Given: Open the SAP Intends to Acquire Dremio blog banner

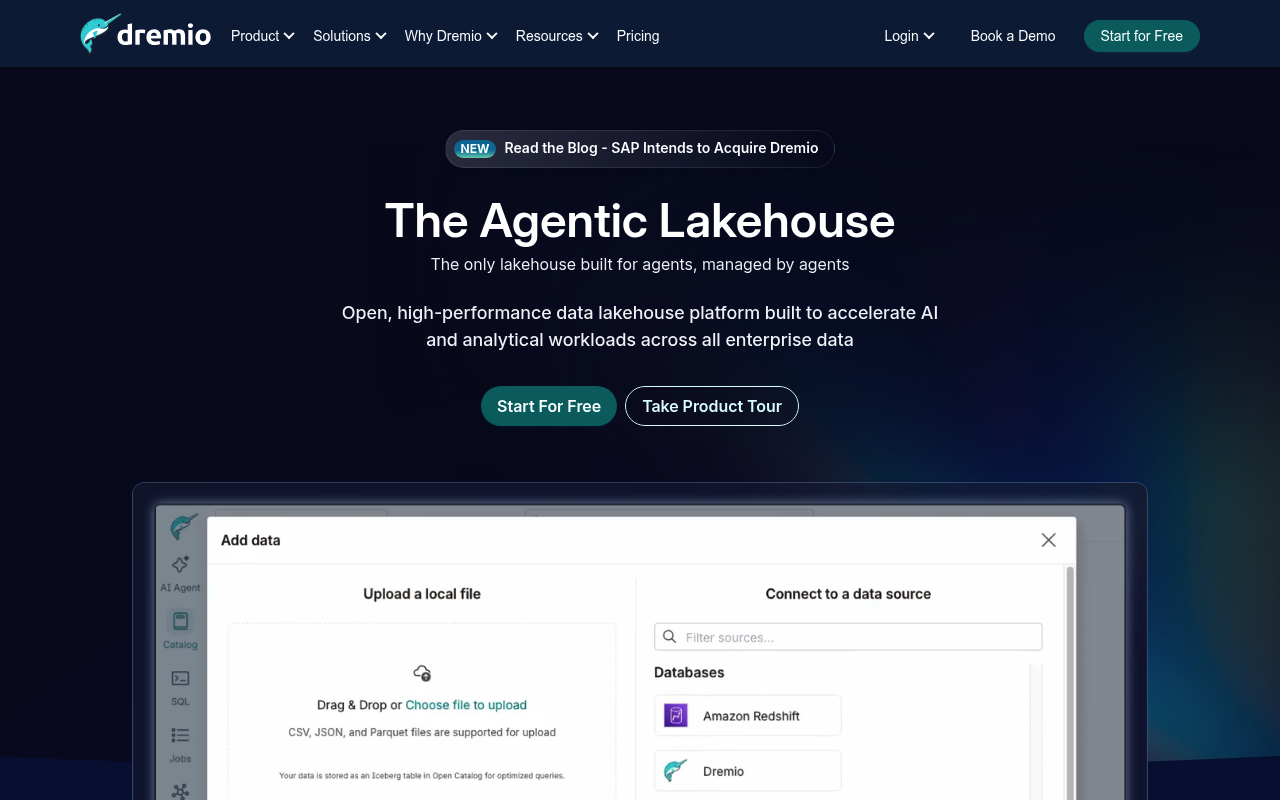Looking at the screenshot, I should coord(640,149).
